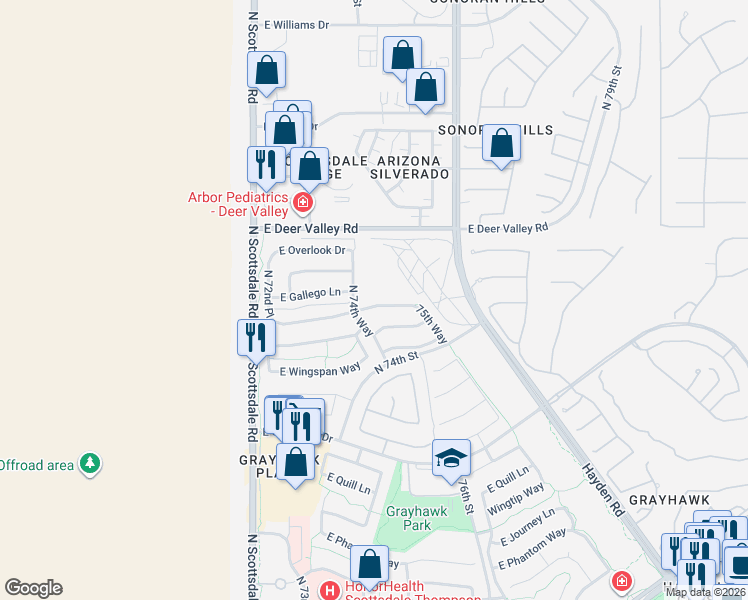Select the E Gallego Ln street label
Viewport: 748px width, 600px height.
point(310,295)
